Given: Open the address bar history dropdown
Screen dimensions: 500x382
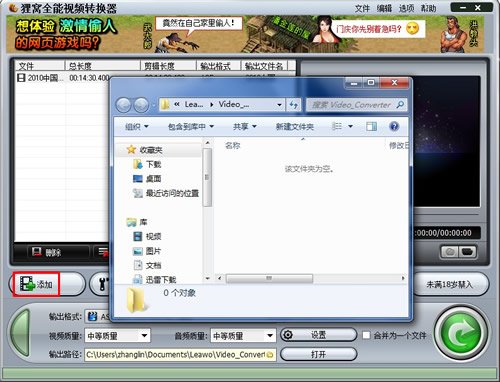Looking at the screenshot, I should tap(279, 105).
